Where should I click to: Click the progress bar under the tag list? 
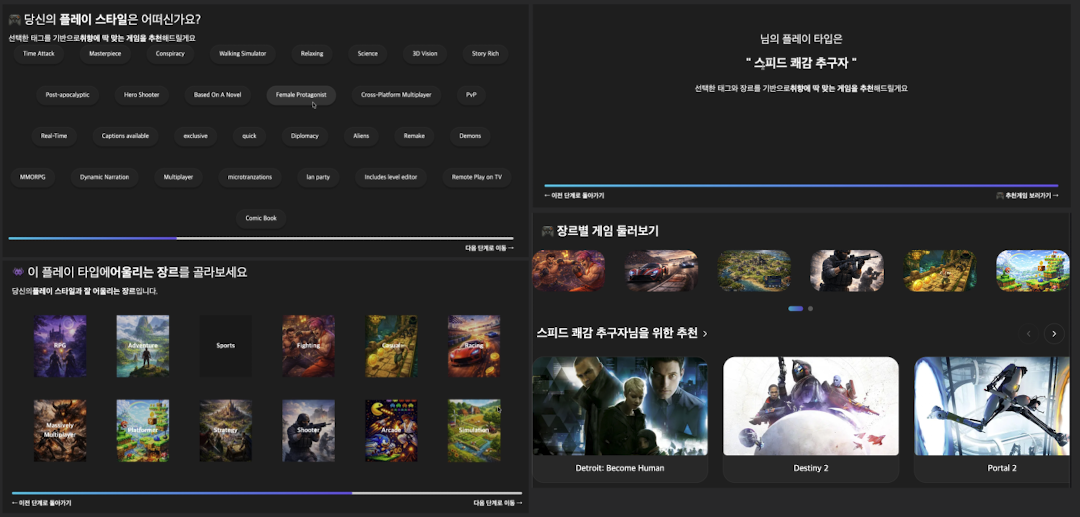261,238
